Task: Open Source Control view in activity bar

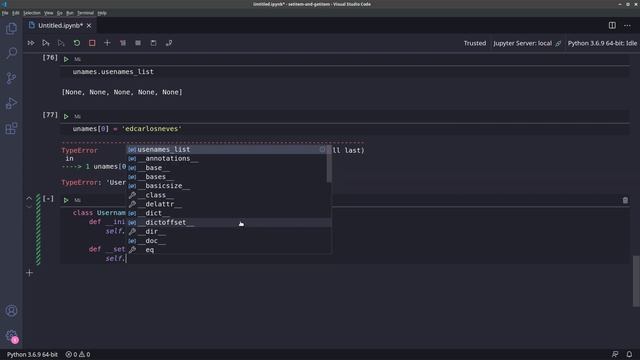Action: [x=11, y=78]
